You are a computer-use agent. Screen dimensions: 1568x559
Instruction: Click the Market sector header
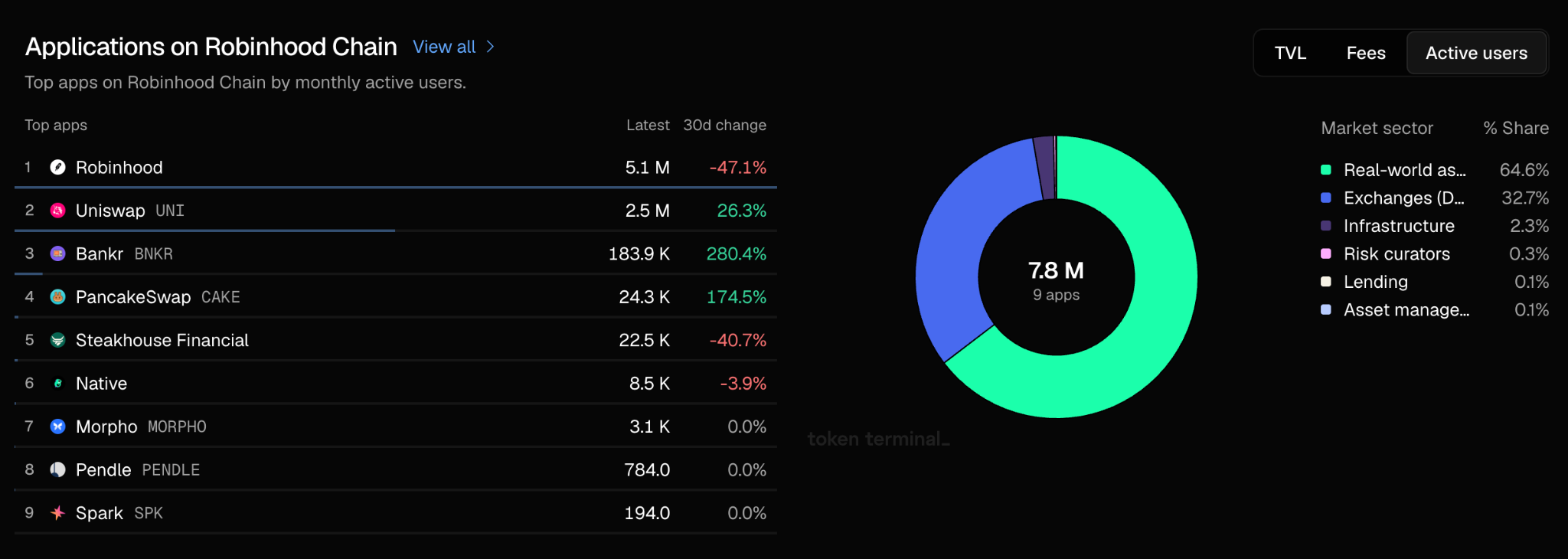(1377, 128)
